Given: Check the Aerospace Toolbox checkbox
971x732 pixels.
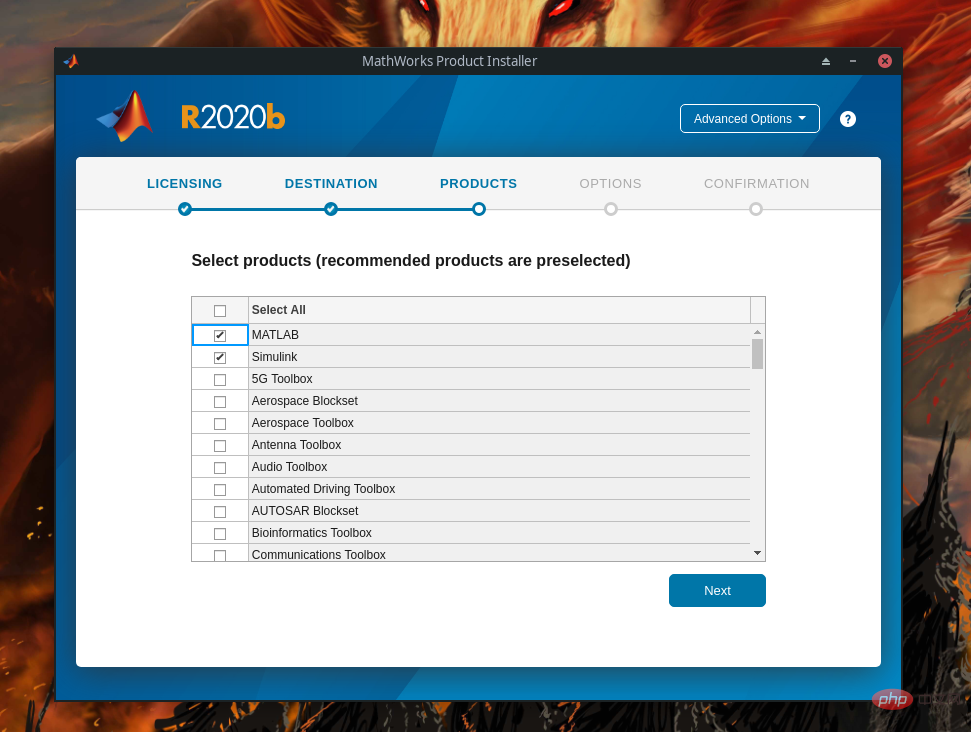Looking at the screenshot, I should [220, 424].
